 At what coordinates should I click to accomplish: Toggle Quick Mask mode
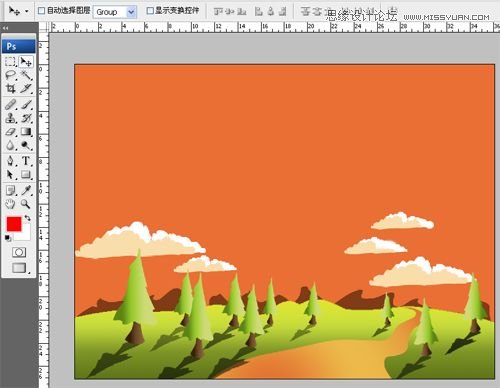tap(19, 252)
